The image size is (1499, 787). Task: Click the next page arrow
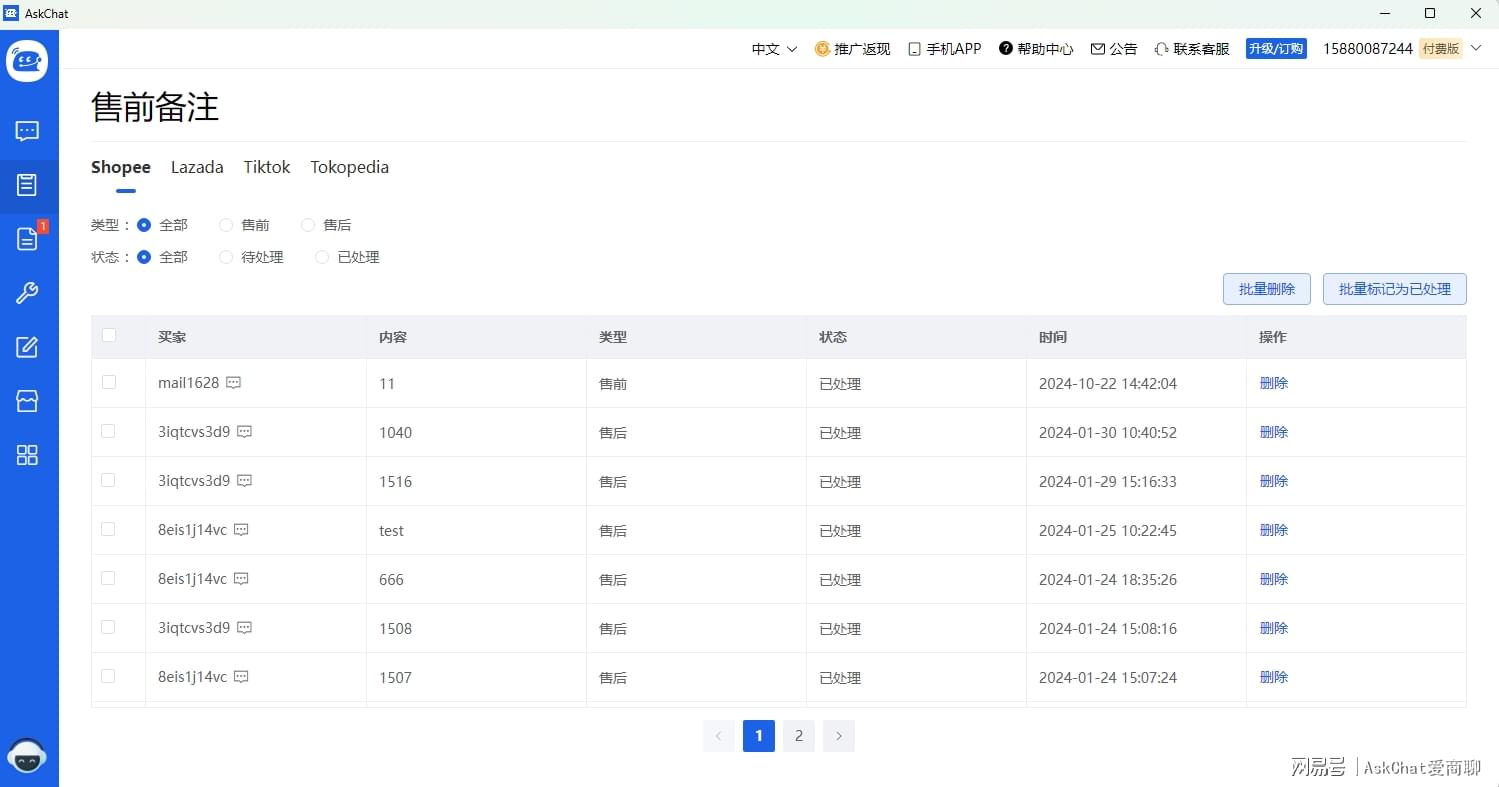[x=839, y=736]
